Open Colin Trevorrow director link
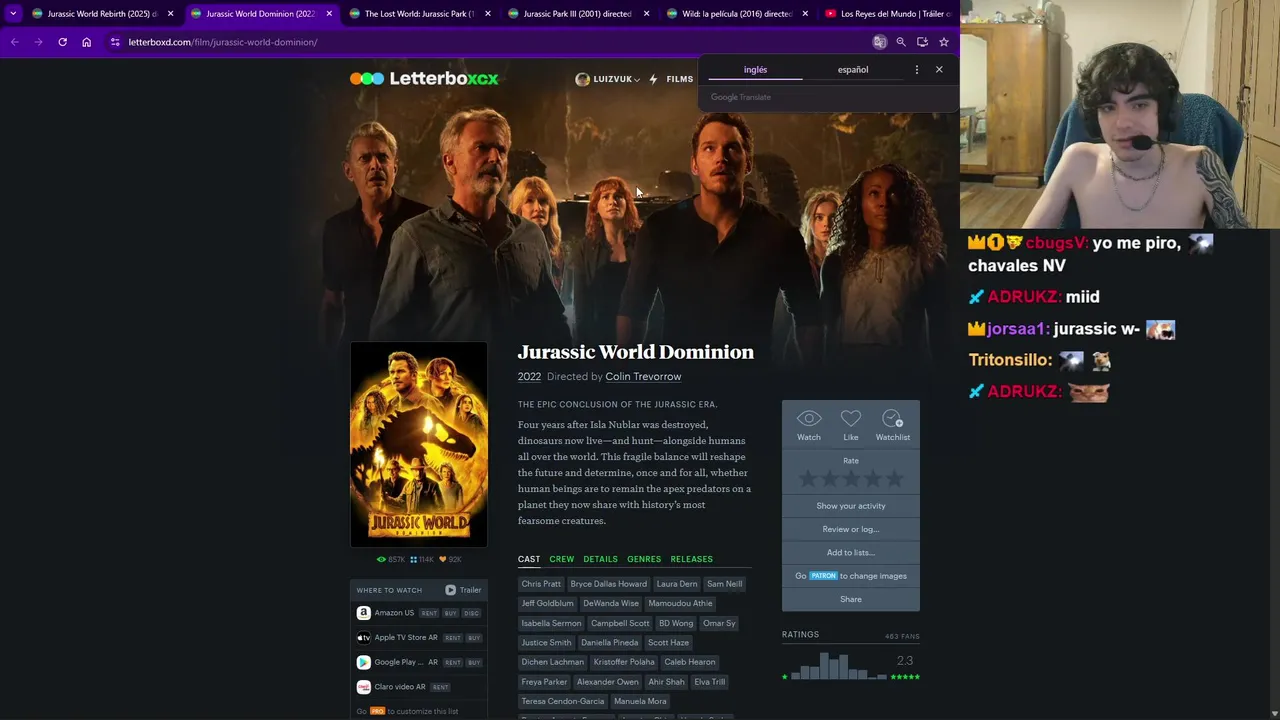 (643, 377)
